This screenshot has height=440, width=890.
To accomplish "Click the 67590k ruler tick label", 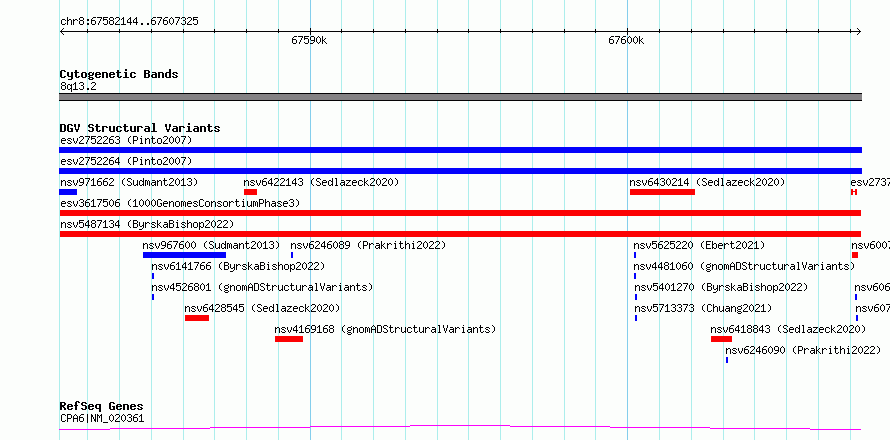I will coord(309,40).
